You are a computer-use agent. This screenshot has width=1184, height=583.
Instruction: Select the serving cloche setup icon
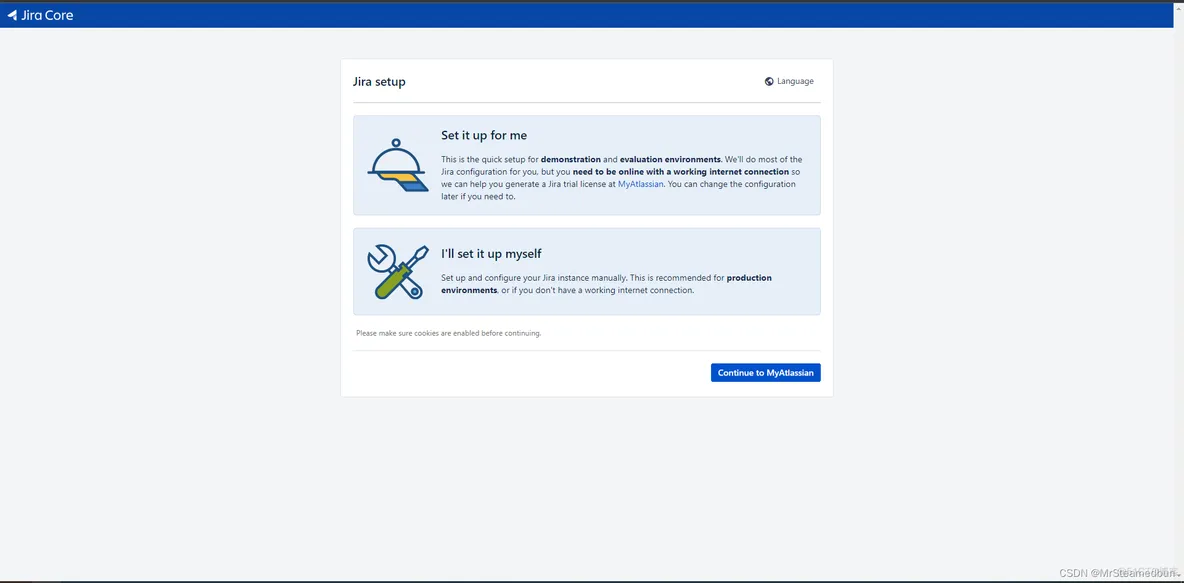click(x=397, y=165)
